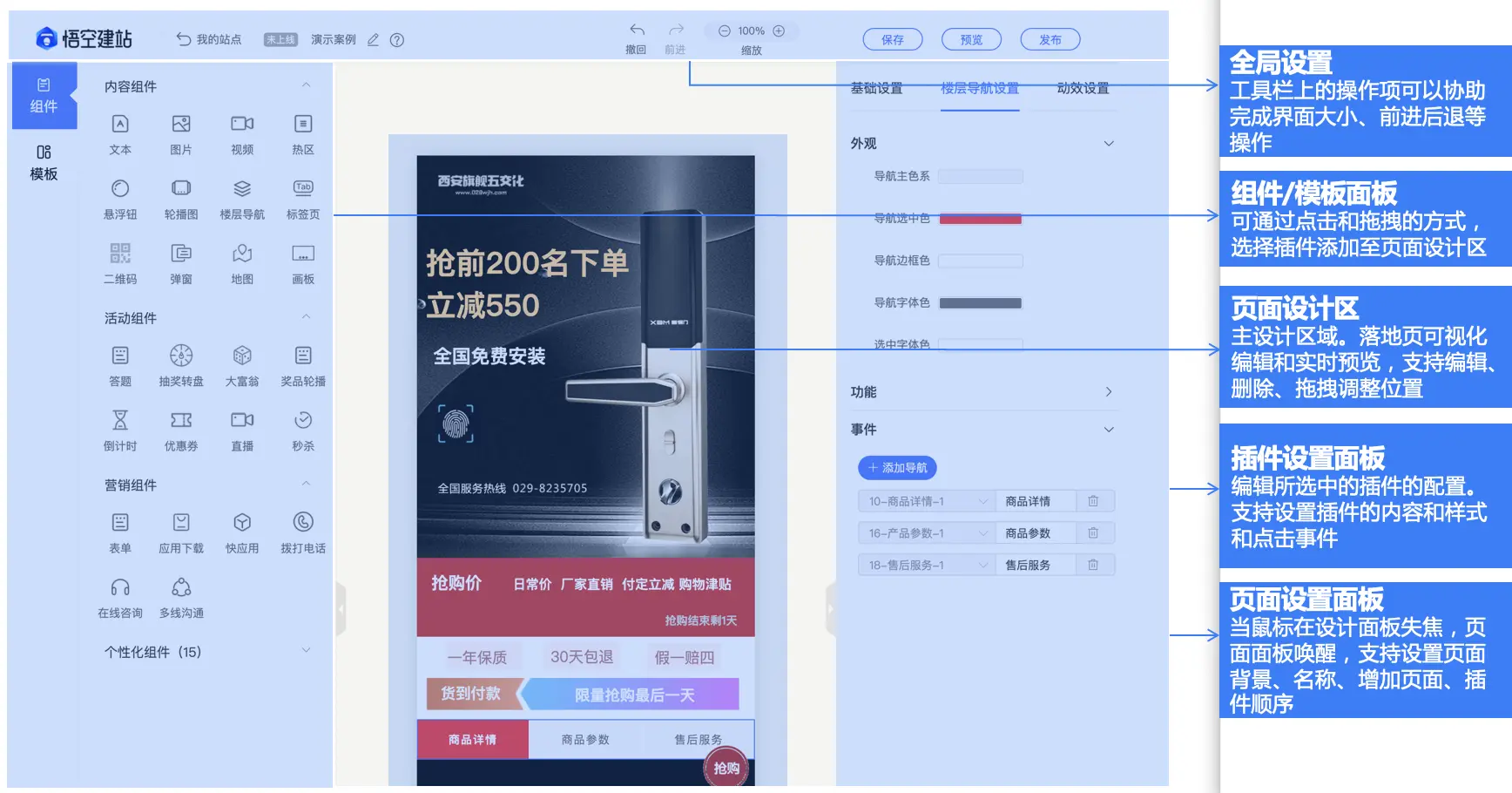1512x793 pixels.
Task: Collapse the 内容组件 section
Action: [x=305, y=85]
